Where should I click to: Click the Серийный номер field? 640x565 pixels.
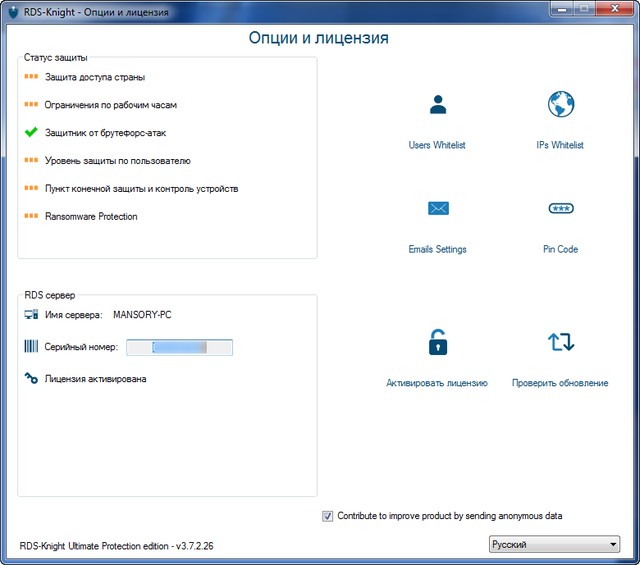click(x=179, y=347)
